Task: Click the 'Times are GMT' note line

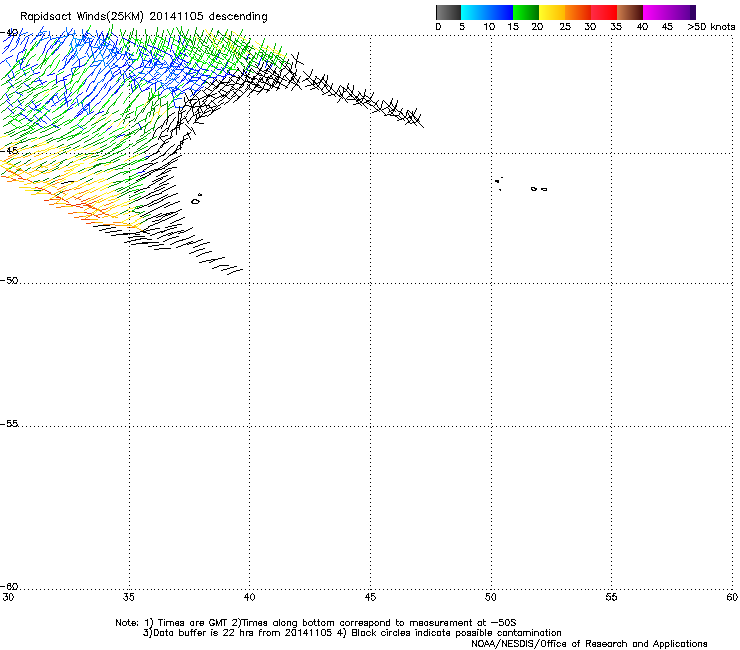Action: pyautogui.click(x=316, y=623)
